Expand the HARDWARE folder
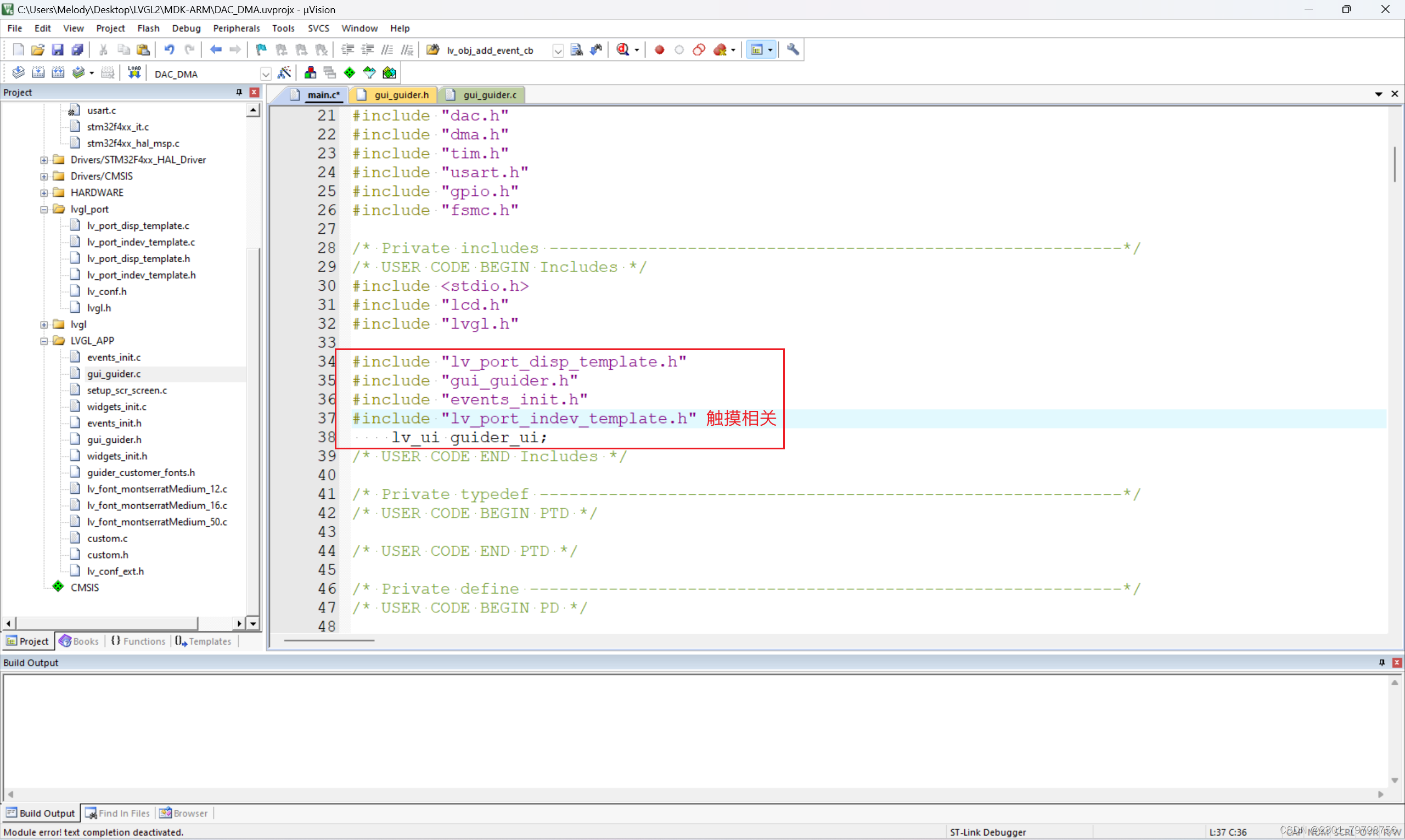1405x840 pixels. 43,193
